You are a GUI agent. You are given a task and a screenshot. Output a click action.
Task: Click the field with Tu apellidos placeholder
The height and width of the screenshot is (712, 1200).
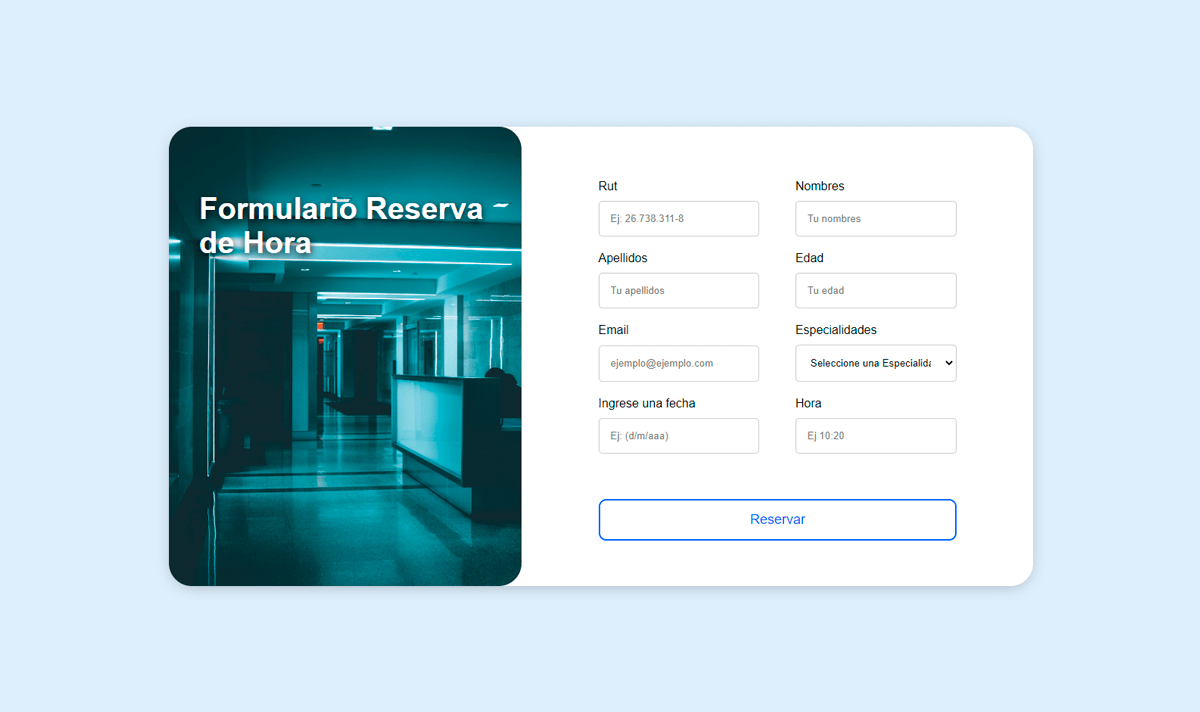(x=678, y=290)
